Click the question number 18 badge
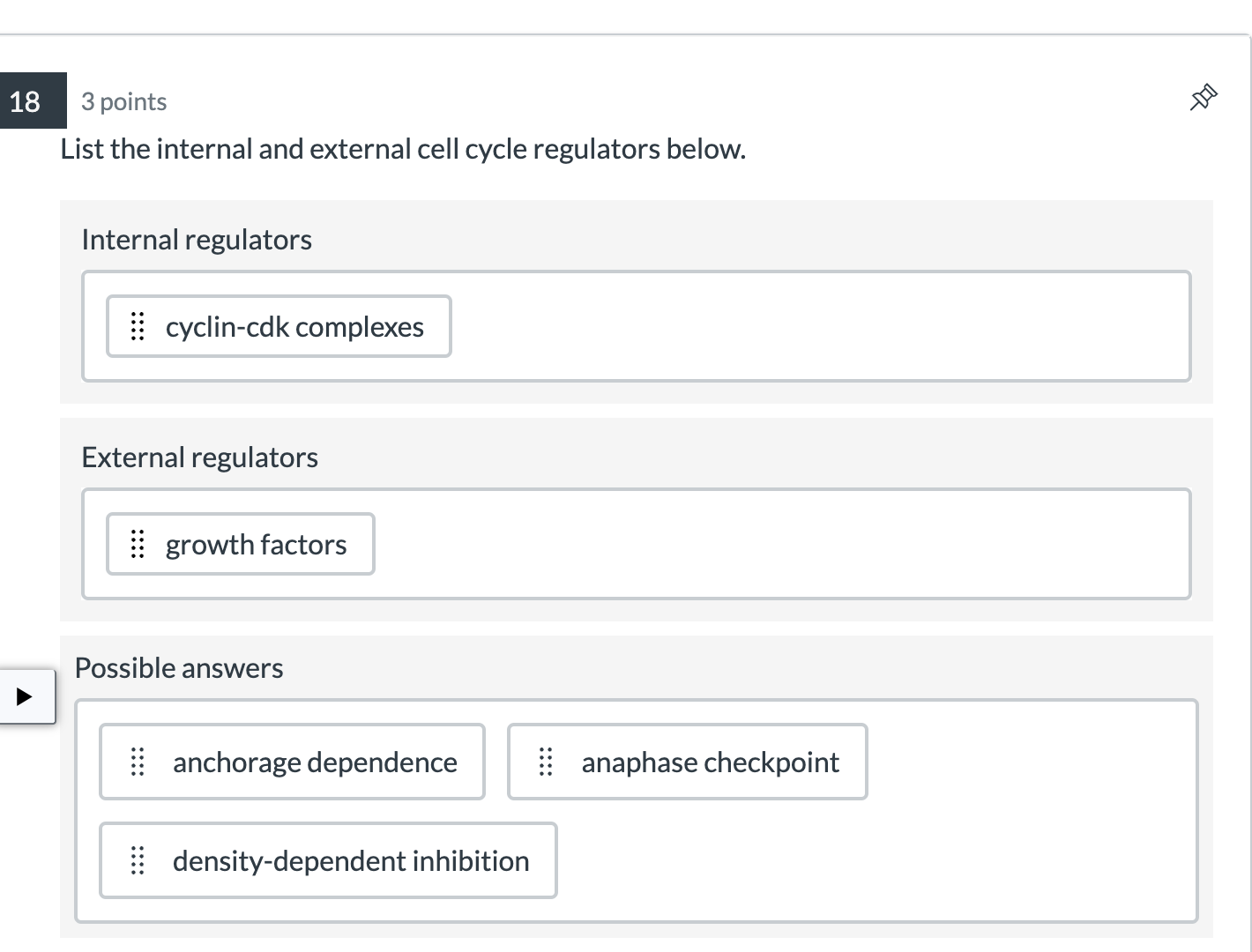Viewport: 1252px width, 952px height. (26, 101)
